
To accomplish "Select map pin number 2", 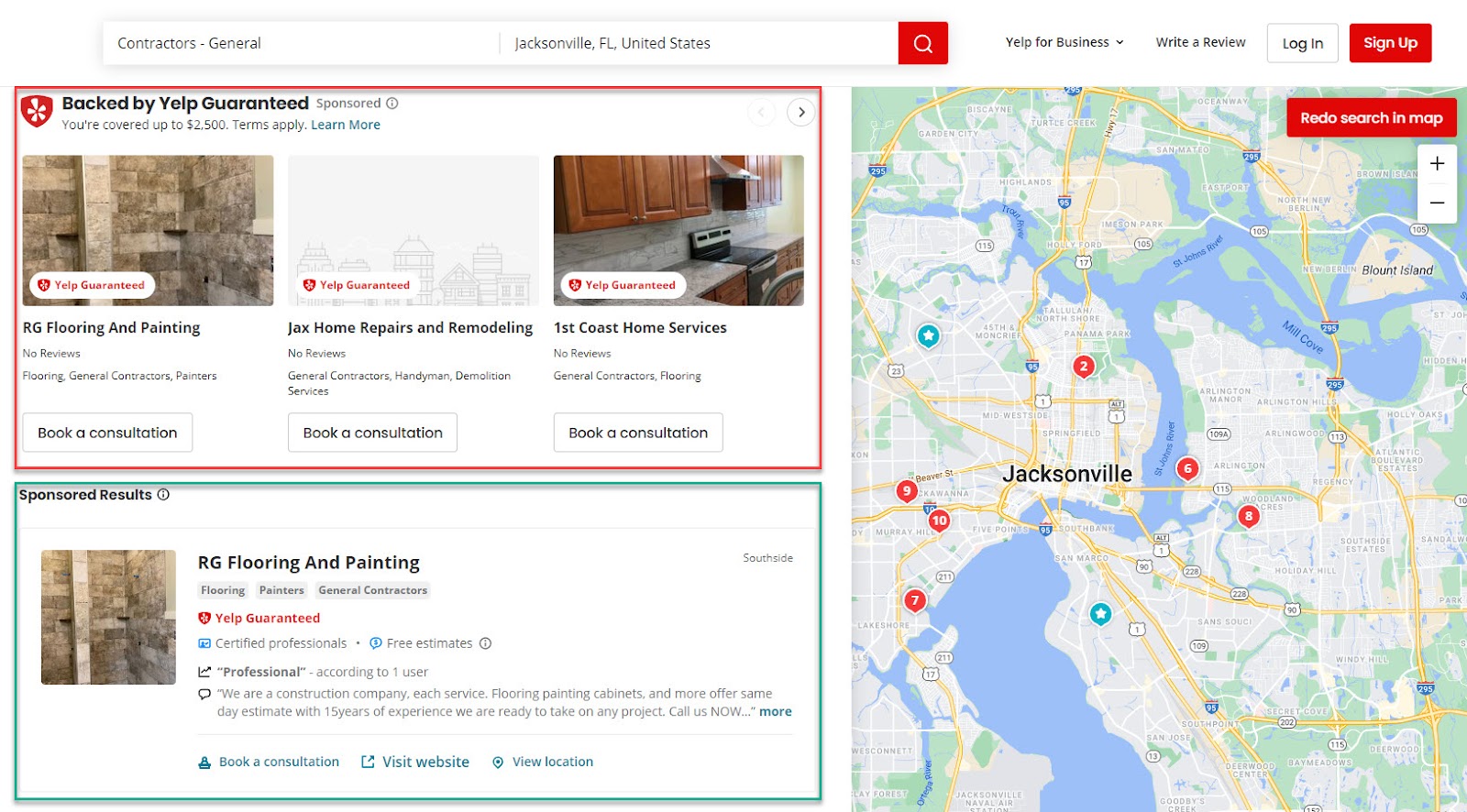I will coord(1084,367).
